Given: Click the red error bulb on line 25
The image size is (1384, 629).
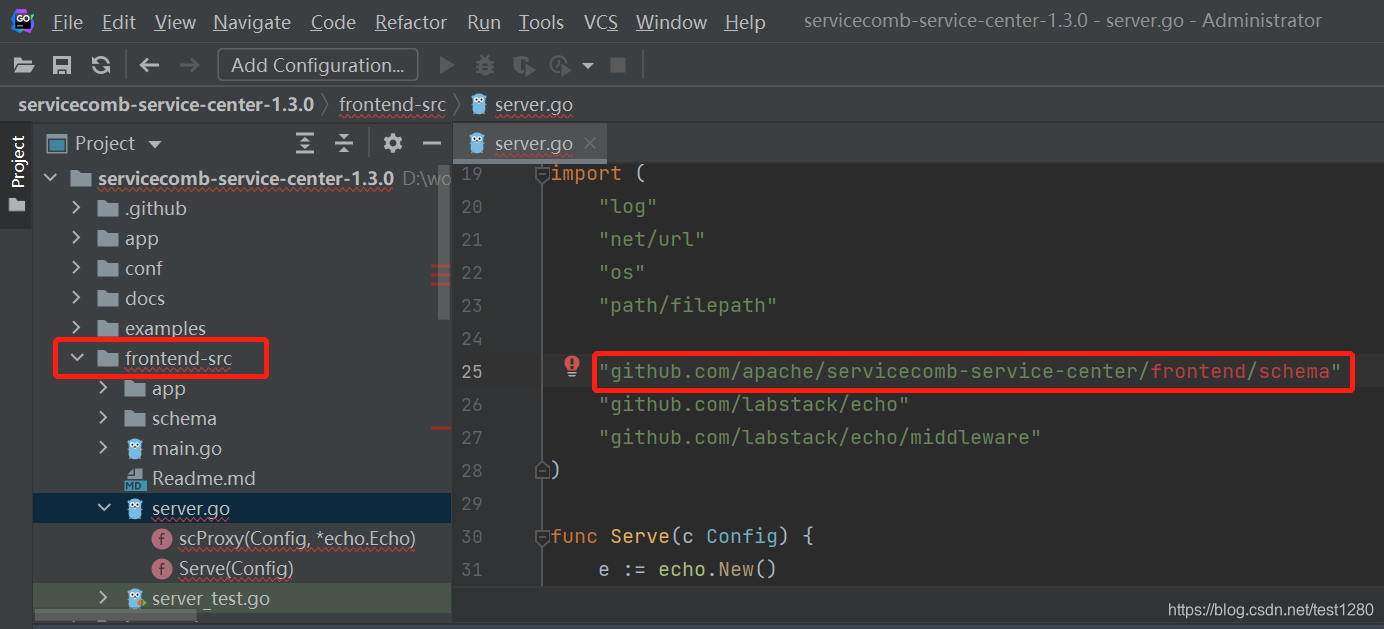Looking at the screenshot, I should [x=572, y=365].
